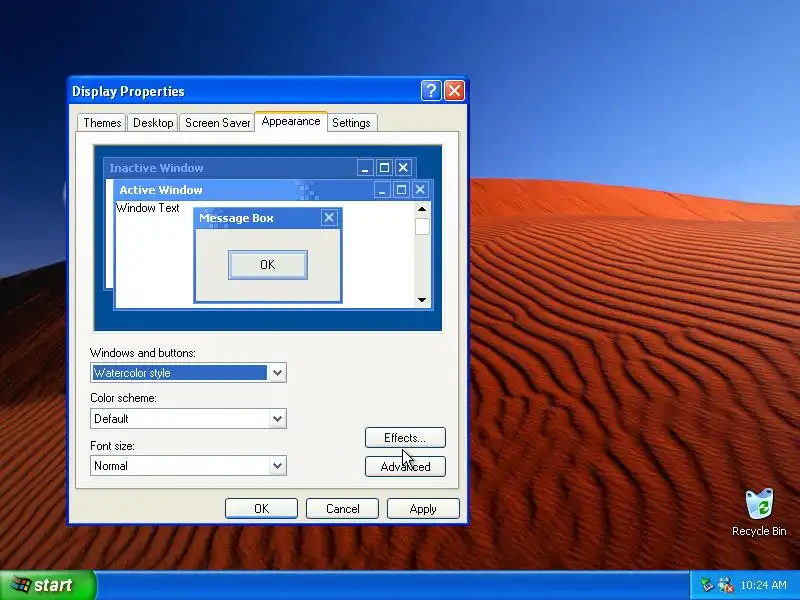Open the Advanced appearance settings
The image size is (800, 600).
coord(405,466)
